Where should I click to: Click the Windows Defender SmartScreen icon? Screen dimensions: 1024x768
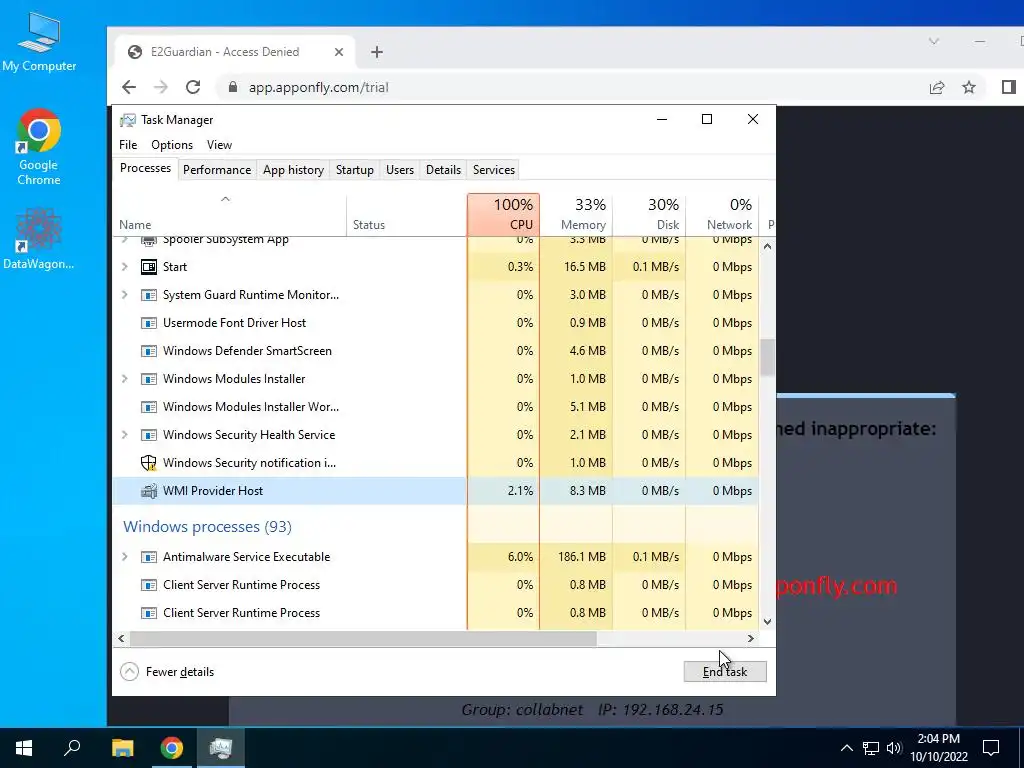149,351
